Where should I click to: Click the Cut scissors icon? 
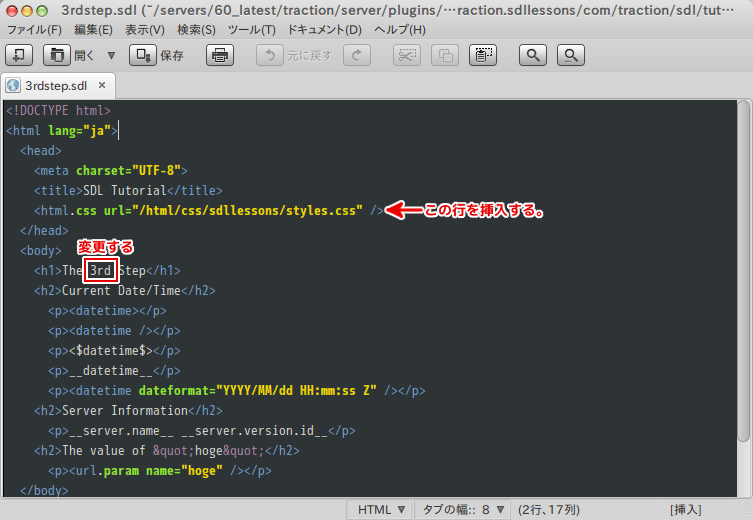click(407, 55)
